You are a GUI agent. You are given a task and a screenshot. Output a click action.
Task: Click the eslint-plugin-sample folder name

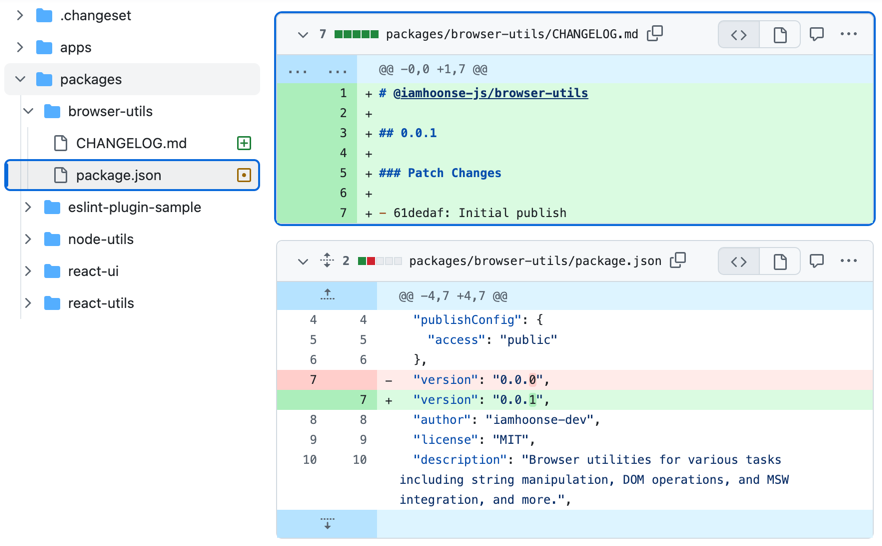pos(134,207)
